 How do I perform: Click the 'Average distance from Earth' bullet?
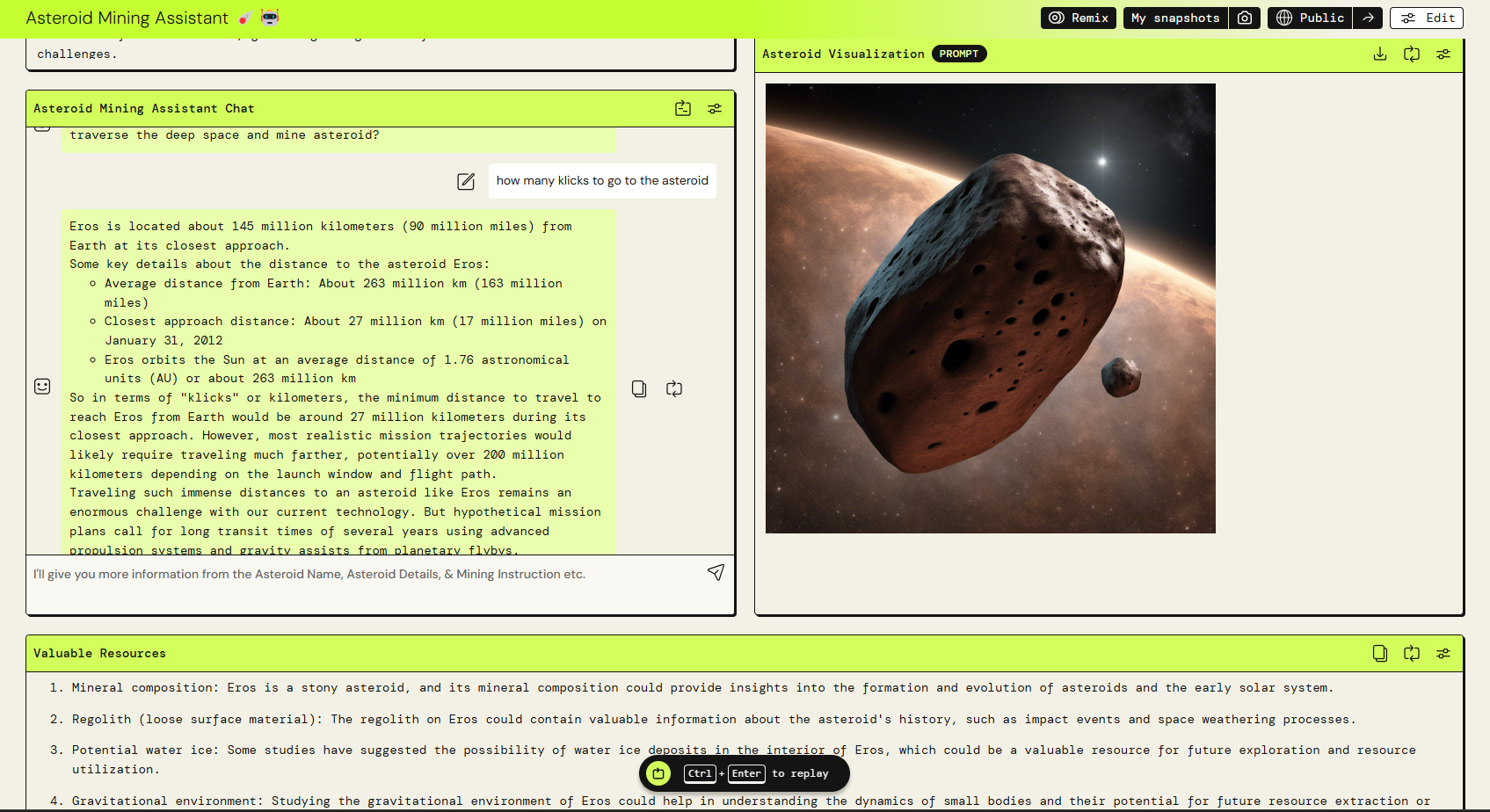(x=333, y=294)
